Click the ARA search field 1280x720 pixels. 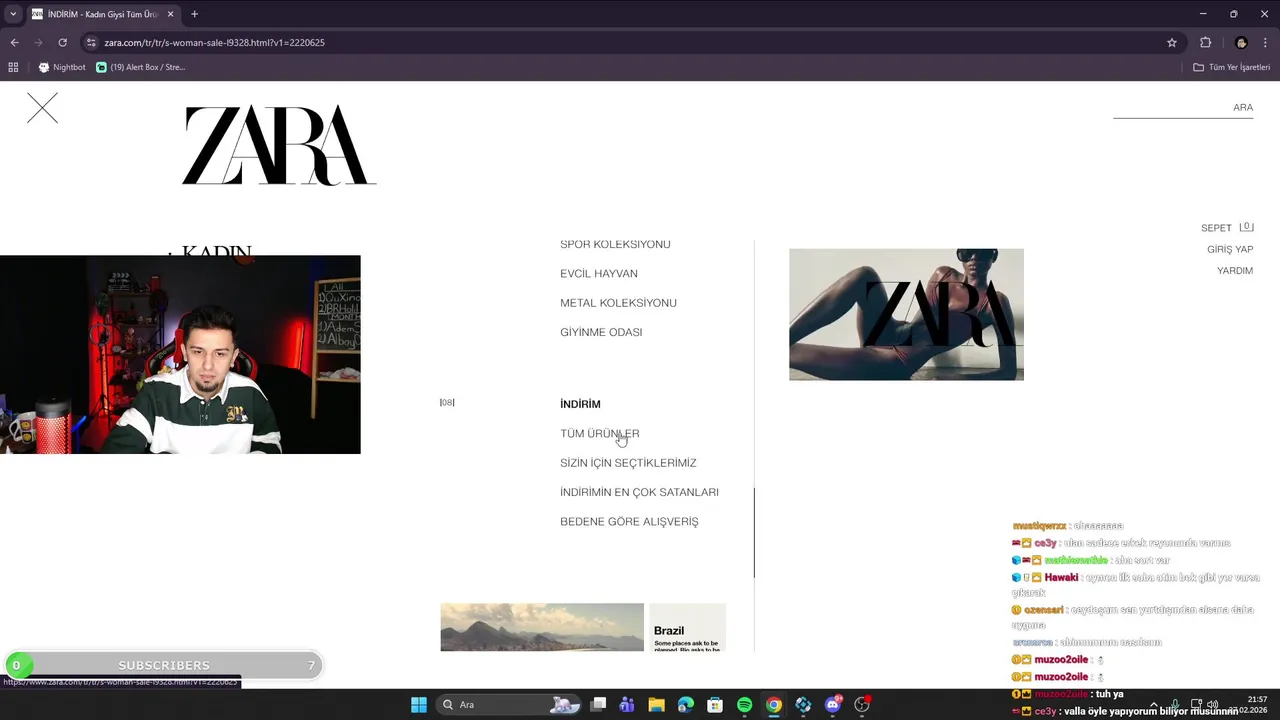[x=1183, y=108]
